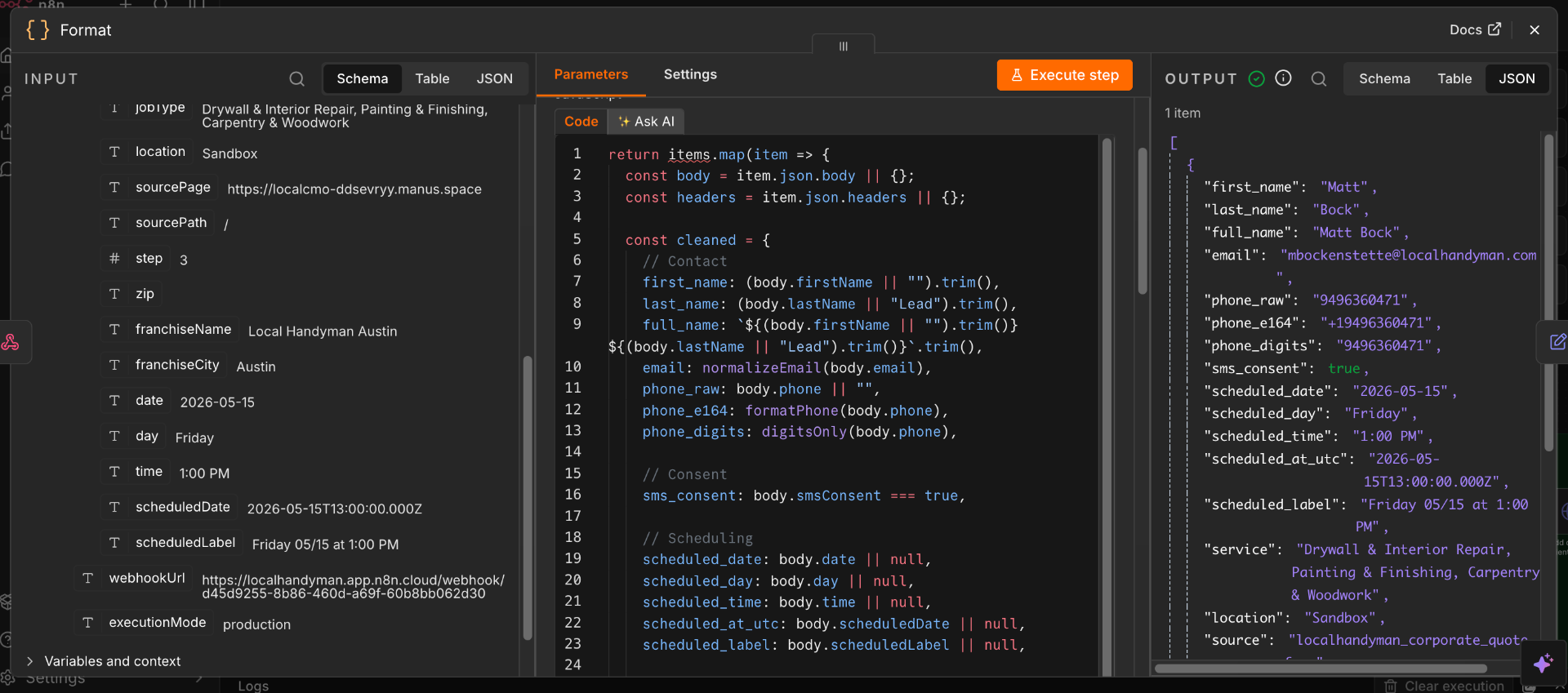
Task: Click the output "scheduled_day" key
Action: [1264, 414]
